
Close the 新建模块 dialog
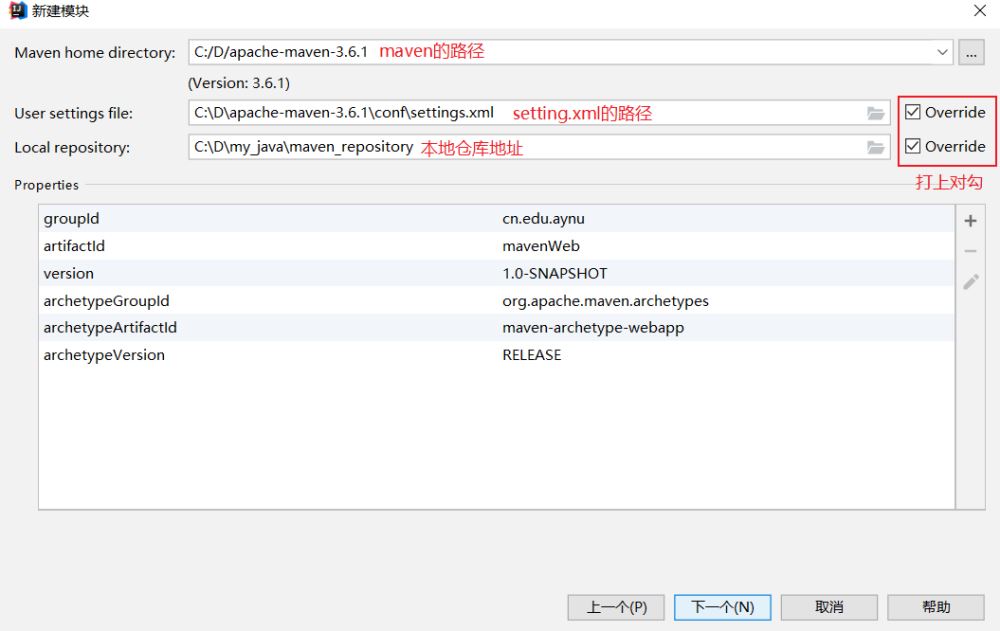[x=980, y=11]
